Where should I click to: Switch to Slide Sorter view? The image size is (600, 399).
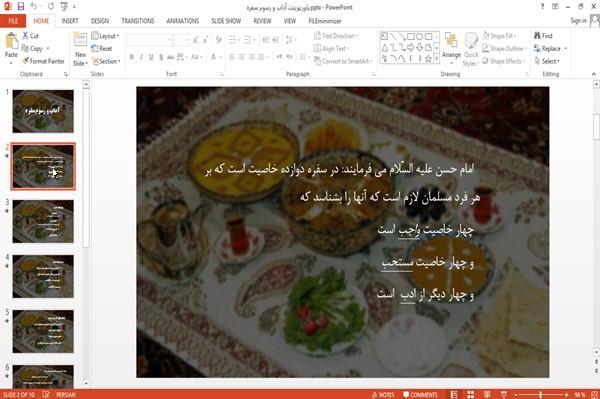tap(471, 395)
